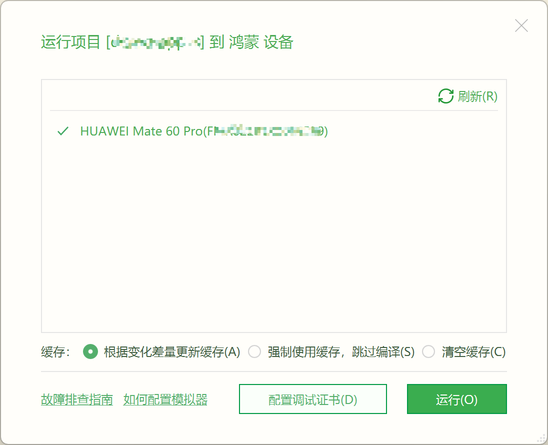Viewport: 548px width, 445px height.
Task: Click the 根据变化差量更新缓存(A) option text
Action: [172, 352]
